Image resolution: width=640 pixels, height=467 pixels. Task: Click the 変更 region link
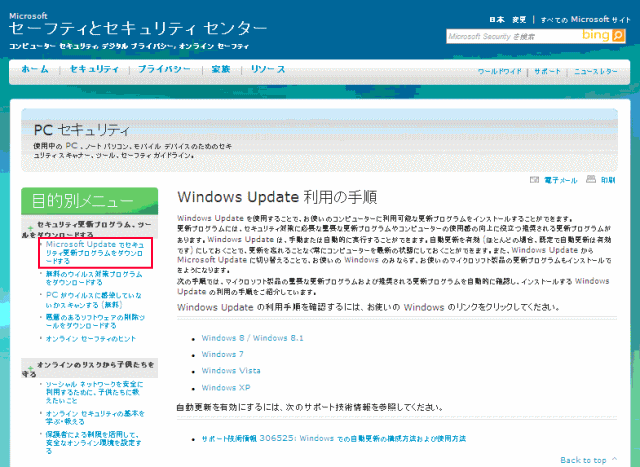pyautogui.click(x=519, y=20)
